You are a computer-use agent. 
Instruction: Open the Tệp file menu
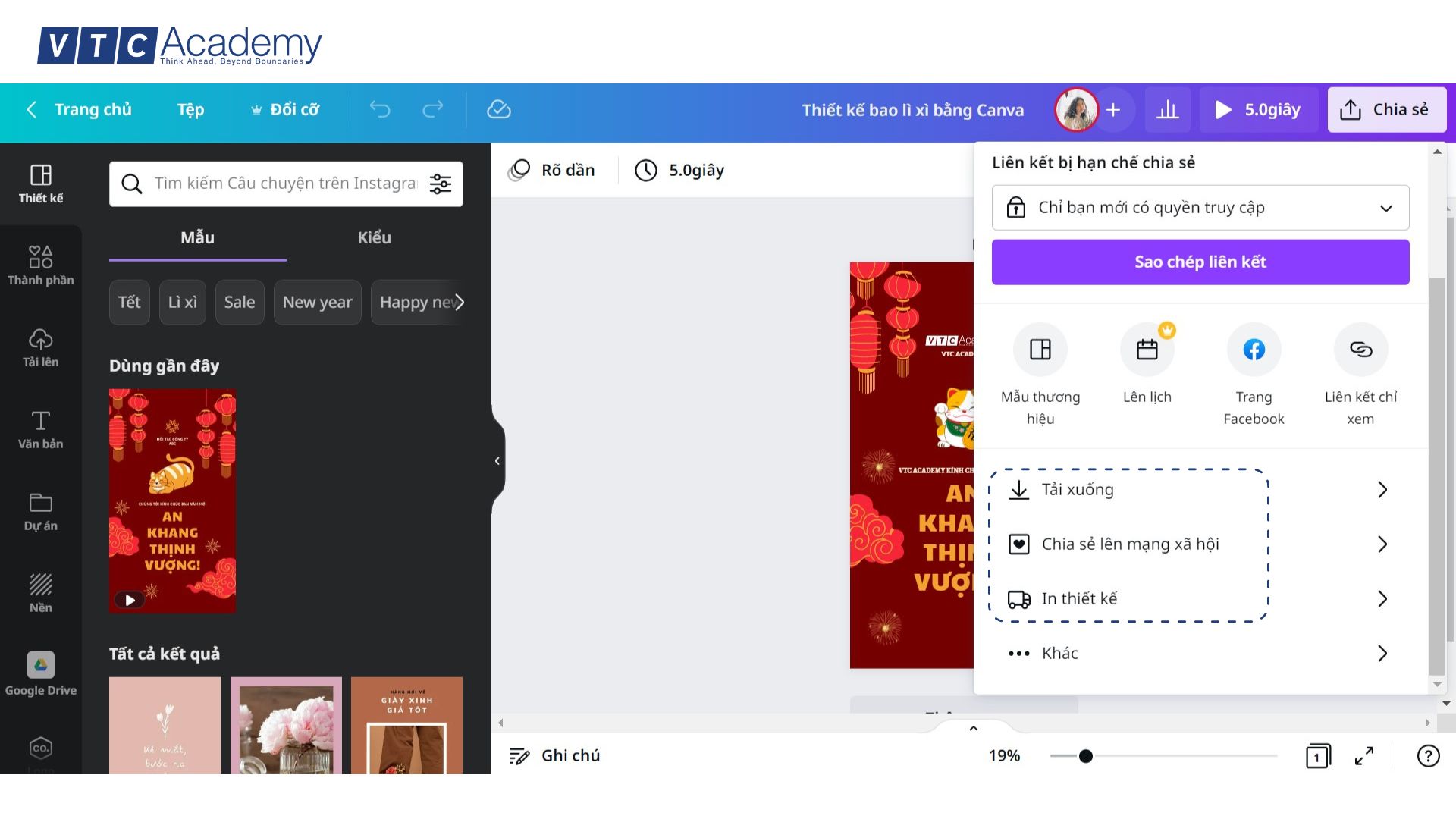pos(190,110)
